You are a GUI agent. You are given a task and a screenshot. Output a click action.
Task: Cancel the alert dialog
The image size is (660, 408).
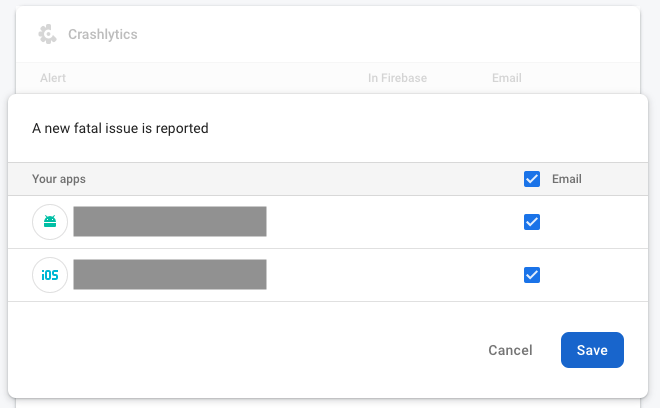[510, 350]
